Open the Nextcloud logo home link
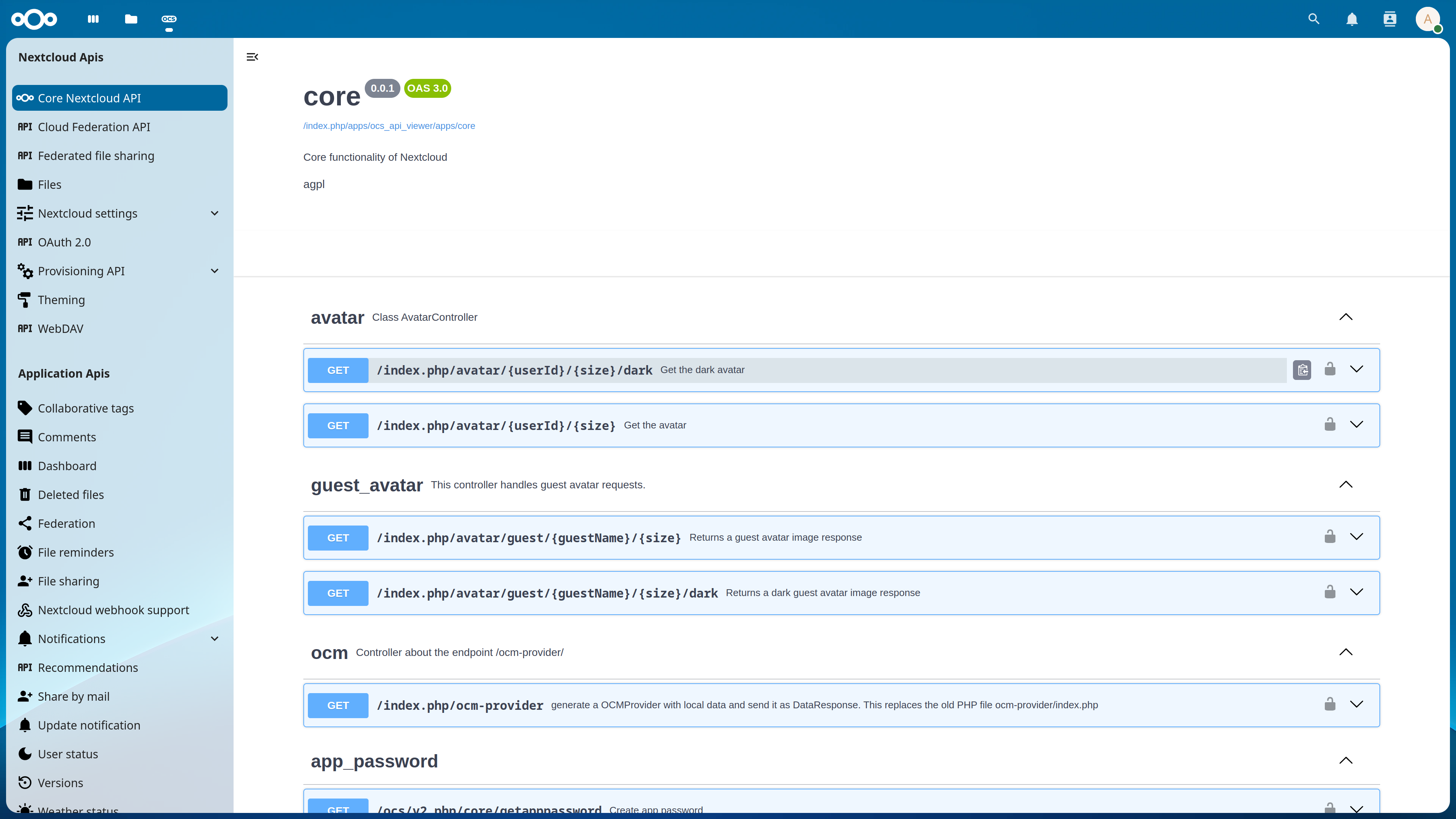Image resolution: width=1456 pixels, height=819 pixels. click(x=35, y=19)
